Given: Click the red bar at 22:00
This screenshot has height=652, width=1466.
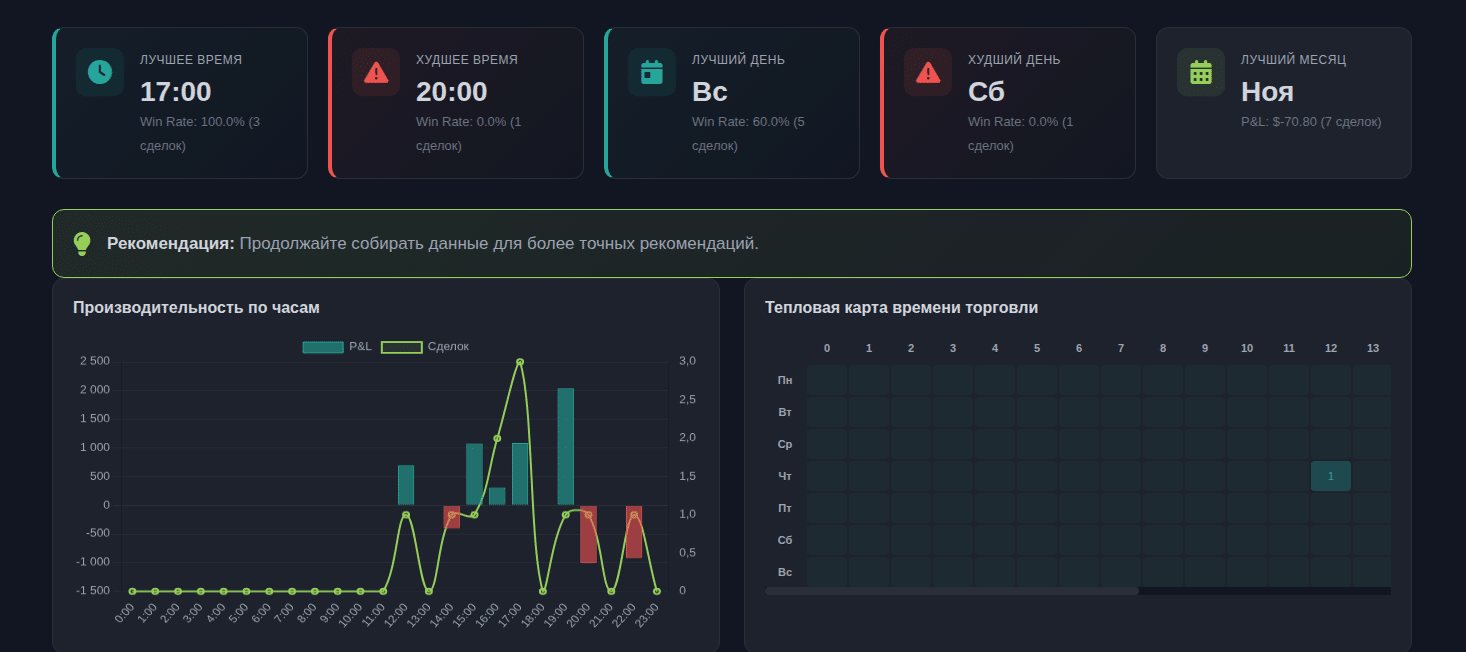Looking at the screenshot, I should tap(634, 532).
